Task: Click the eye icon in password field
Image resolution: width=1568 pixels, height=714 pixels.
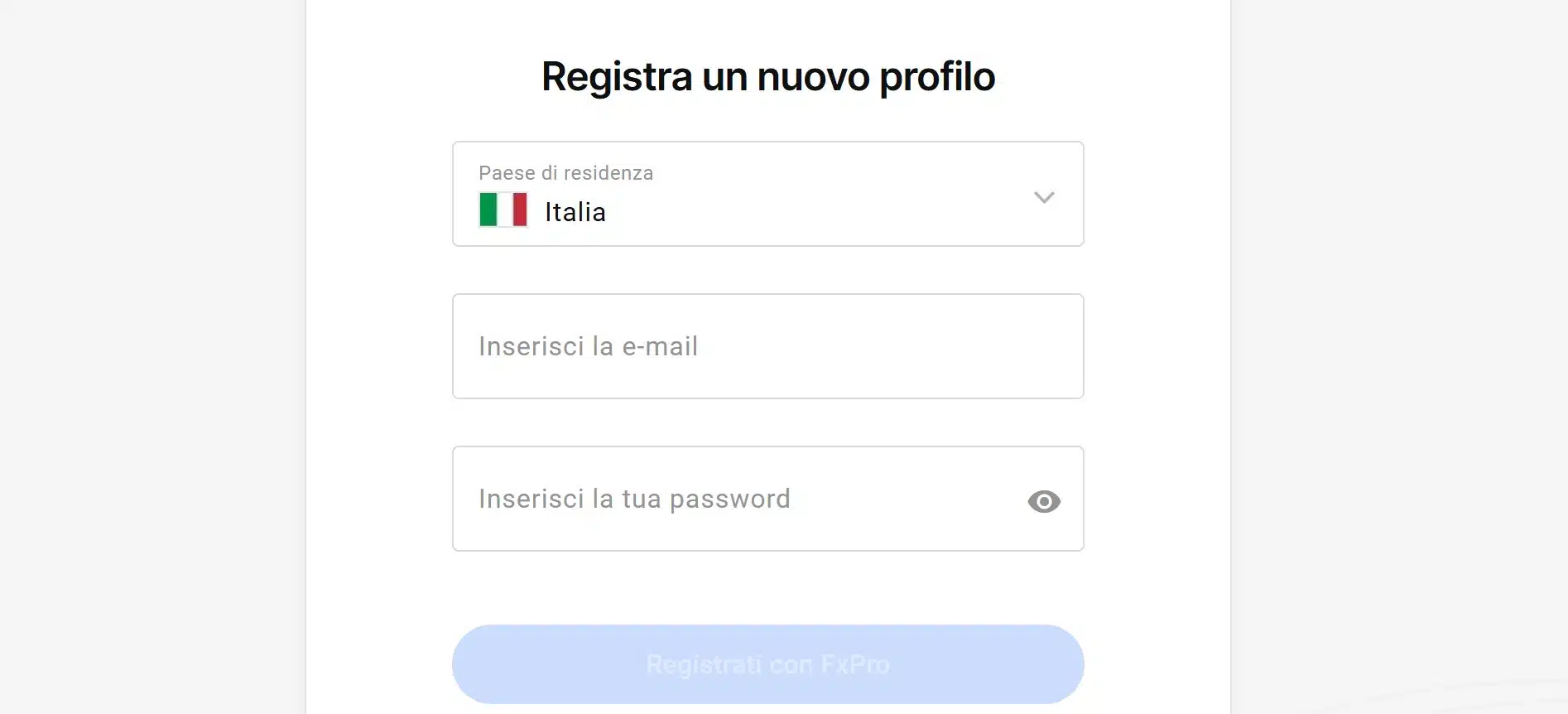Action: [x=1044, y=501]
